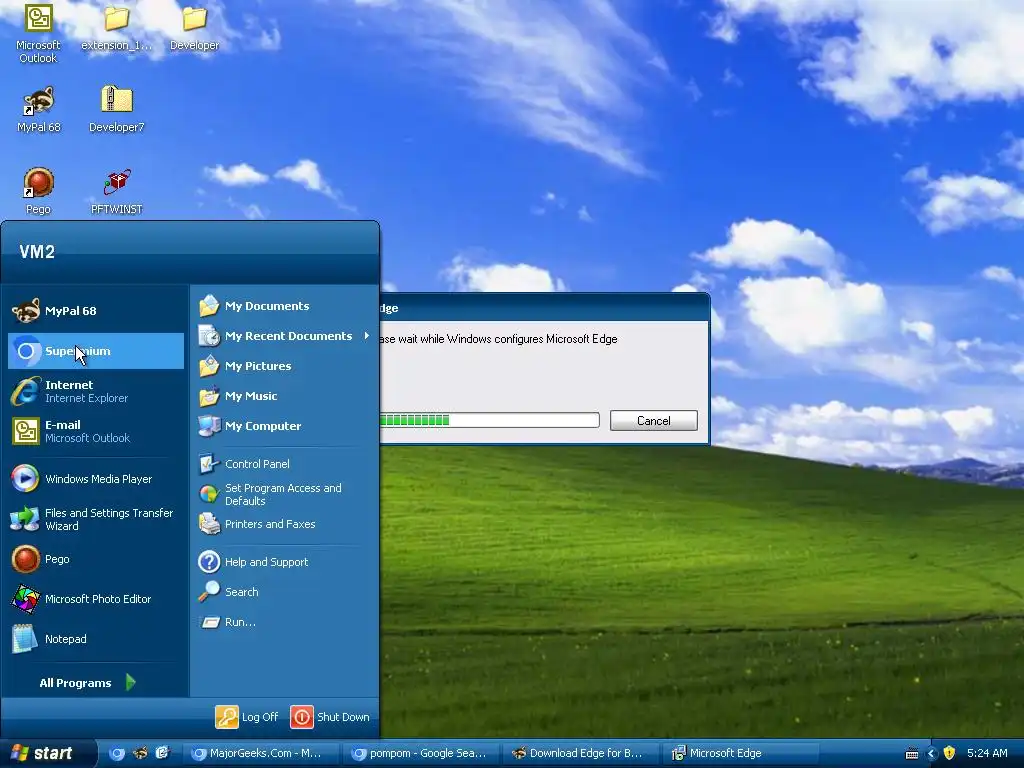
Task: Select MyPal 68 desktop shortcut
Action: [x=38, y=110]
